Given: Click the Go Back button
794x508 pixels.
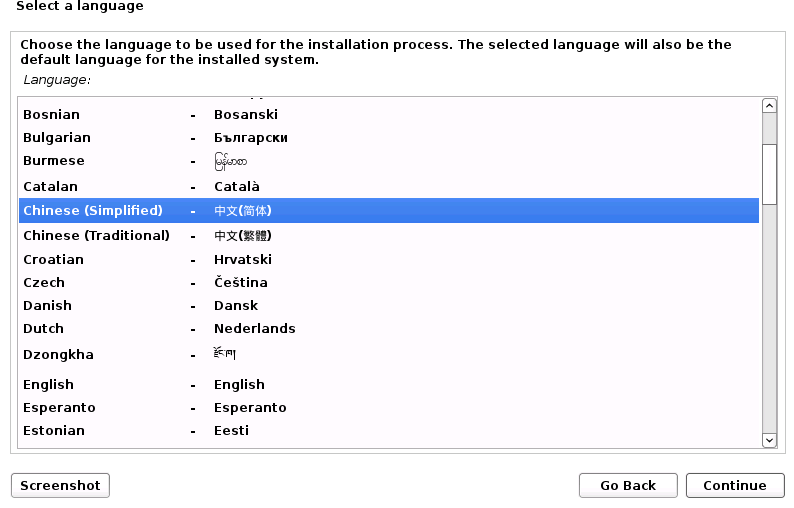Looking at the screenshot, I should [627, 486].
